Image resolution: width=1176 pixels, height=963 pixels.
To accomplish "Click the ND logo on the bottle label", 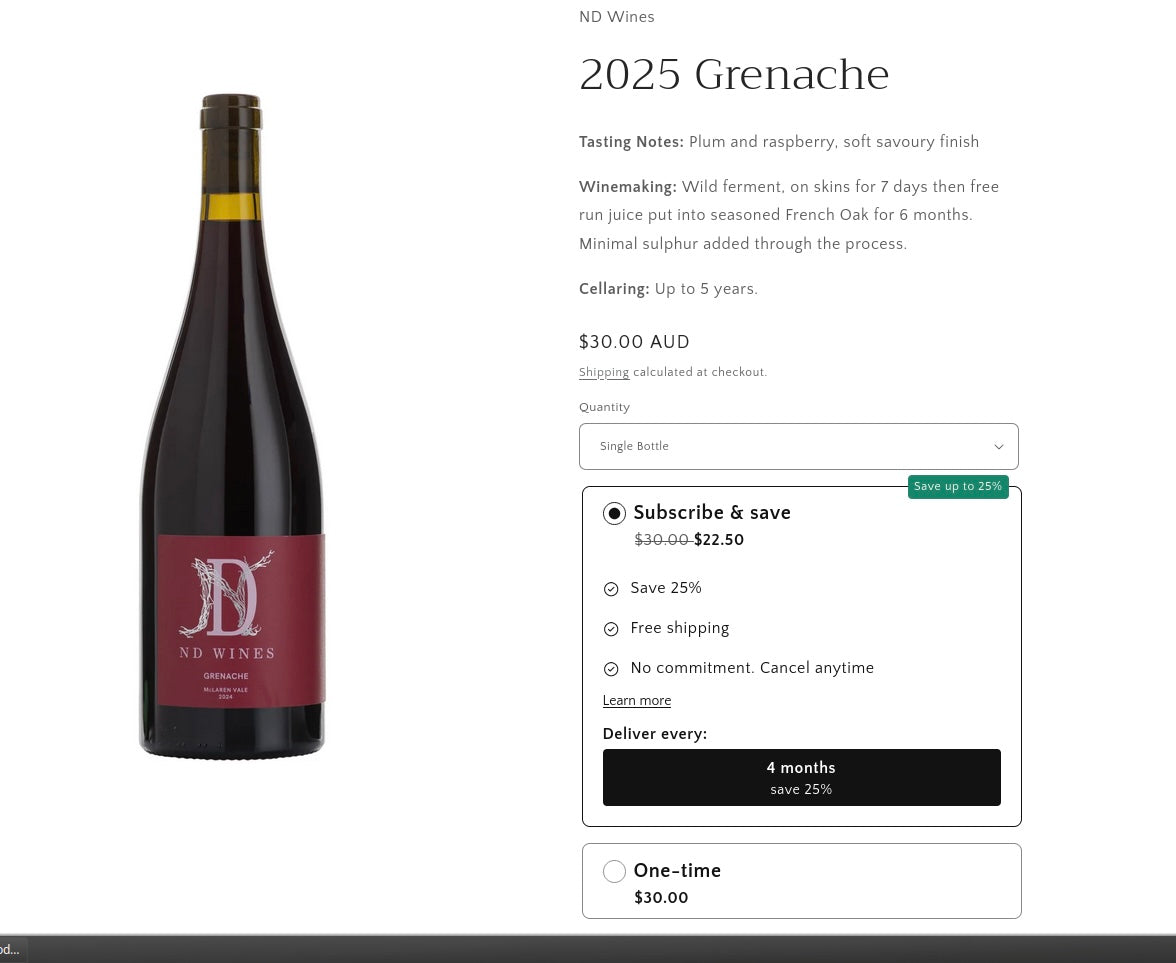I will [x=226, y=597].
